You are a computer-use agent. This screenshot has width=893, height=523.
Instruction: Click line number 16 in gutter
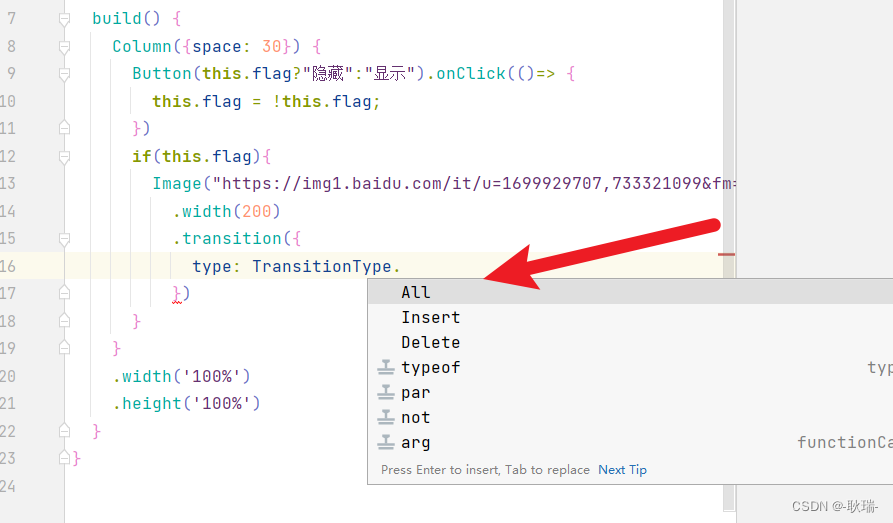pyautogui.click(x=8, y=266)
